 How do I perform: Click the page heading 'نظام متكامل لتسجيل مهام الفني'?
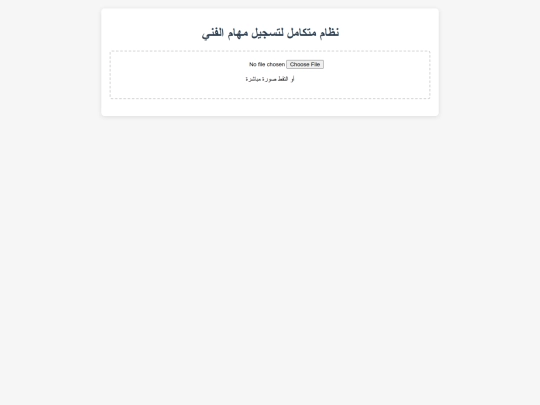point(270,33)
